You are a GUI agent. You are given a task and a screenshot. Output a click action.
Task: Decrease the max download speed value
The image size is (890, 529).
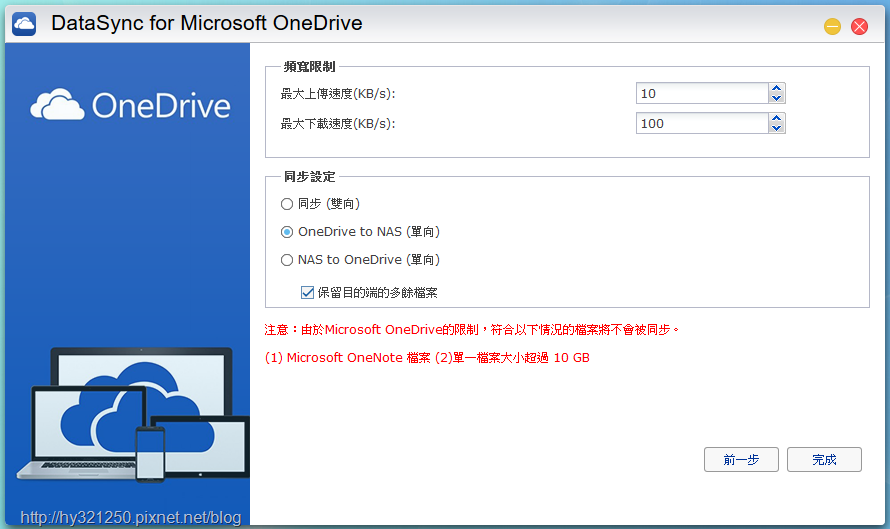(x=776, y=128)
